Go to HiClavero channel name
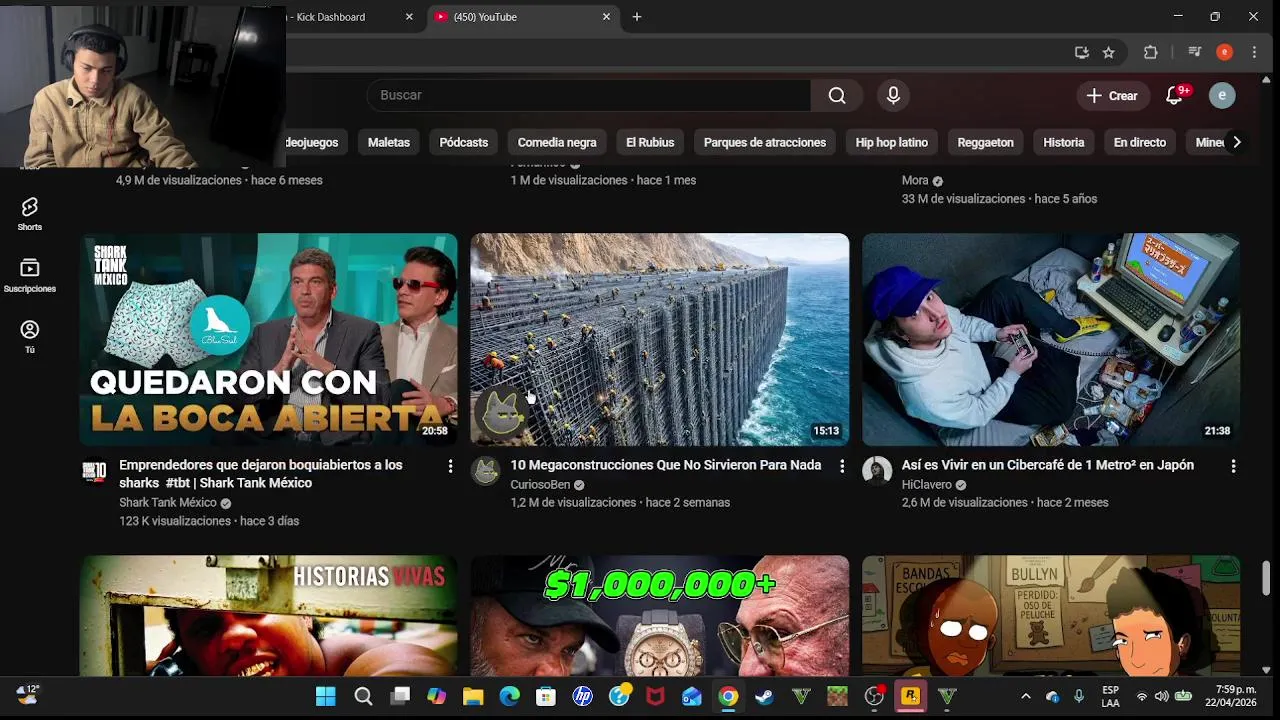Screen dimensions: 1280x720 click(x=927, y=485)
